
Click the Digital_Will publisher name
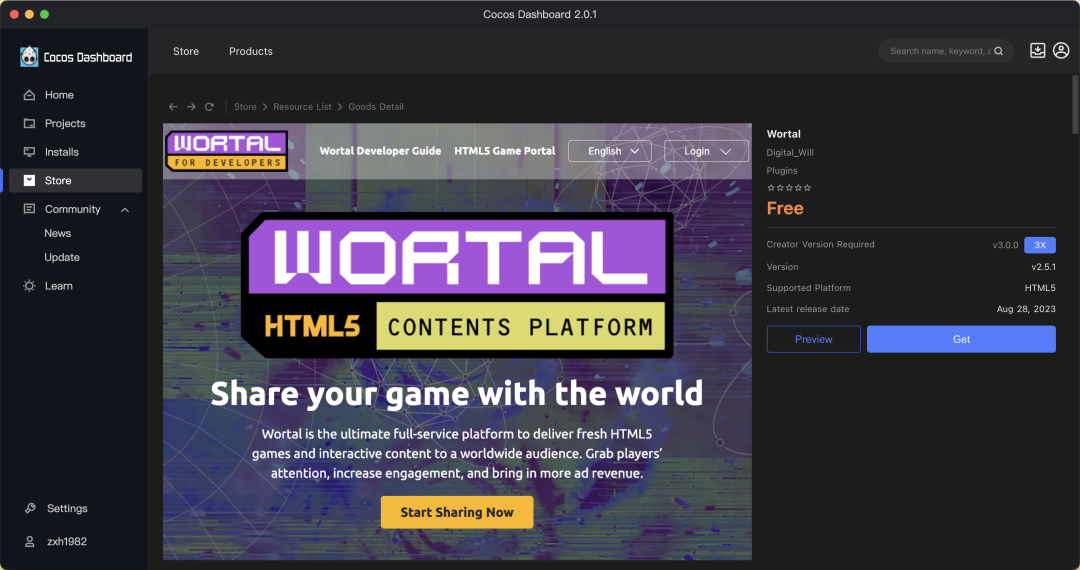[790, 153]
